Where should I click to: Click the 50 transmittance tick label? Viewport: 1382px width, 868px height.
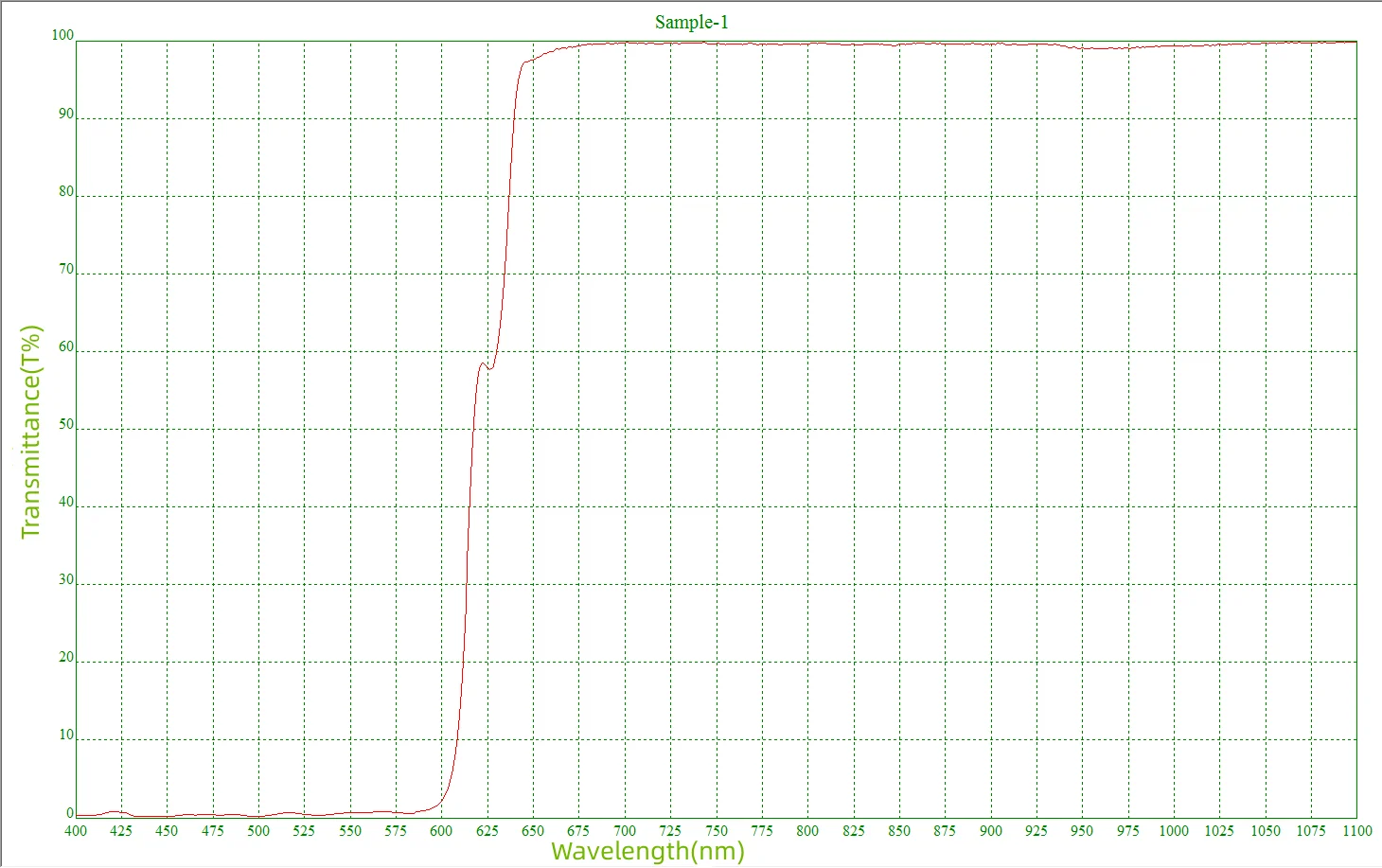(x=66, y=424)
